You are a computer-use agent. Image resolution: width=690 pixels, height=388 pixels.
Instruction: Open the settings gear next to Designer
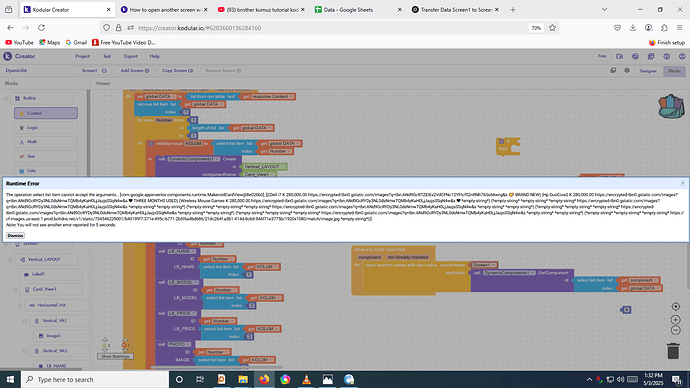[627, 70]
